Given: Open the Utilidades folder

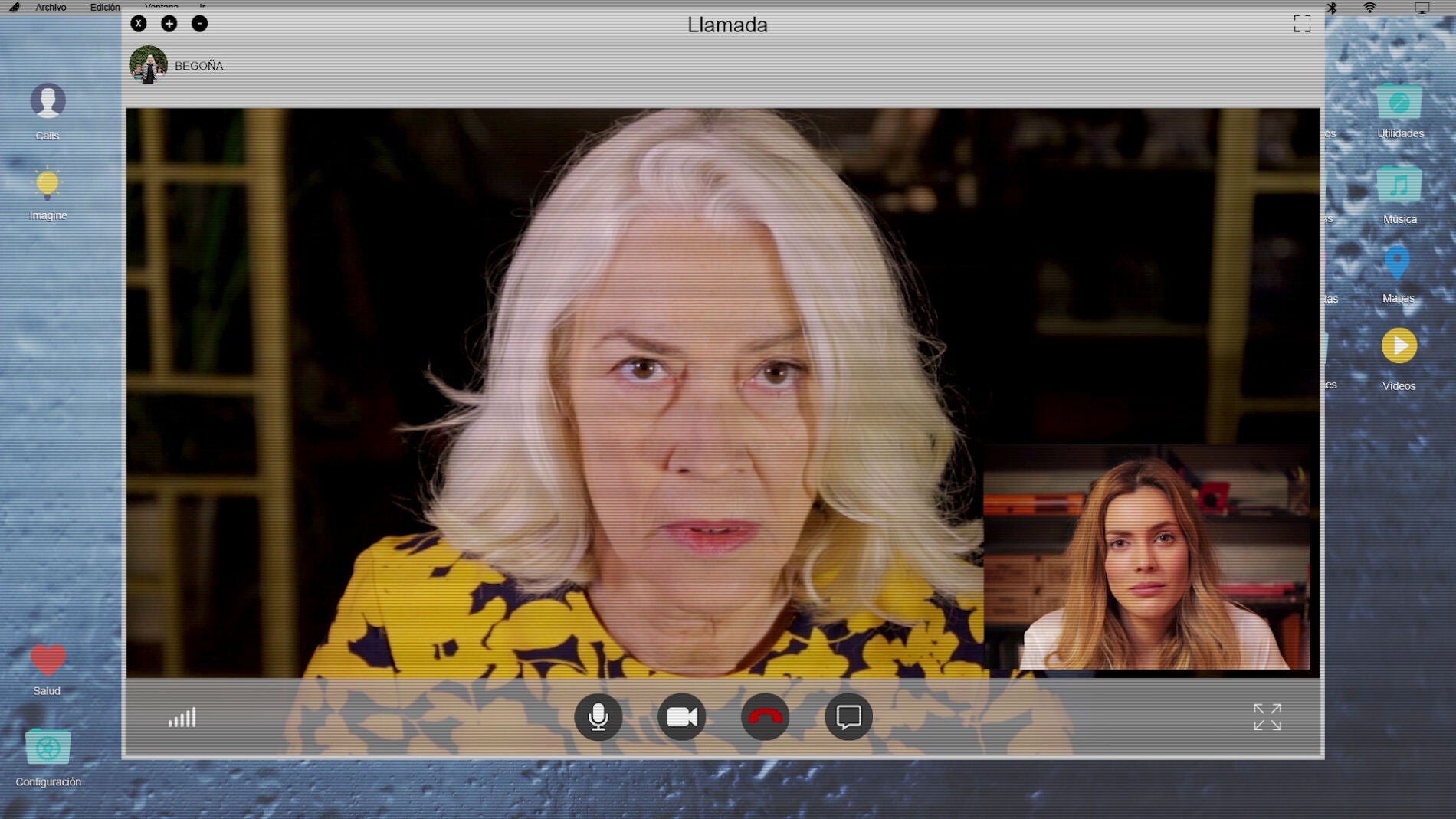Looking at the screenshot, I should click(1398, 100).
